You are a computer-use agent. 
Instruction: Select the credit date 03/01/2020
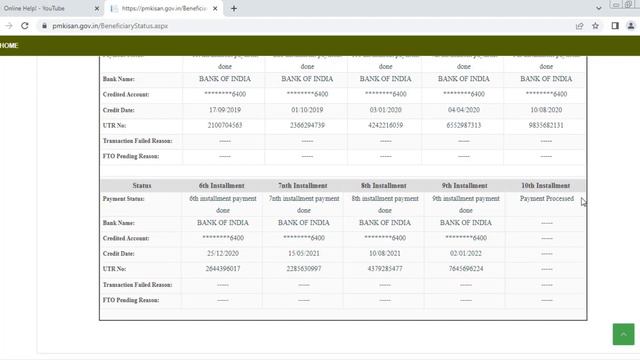pos(385,110)
